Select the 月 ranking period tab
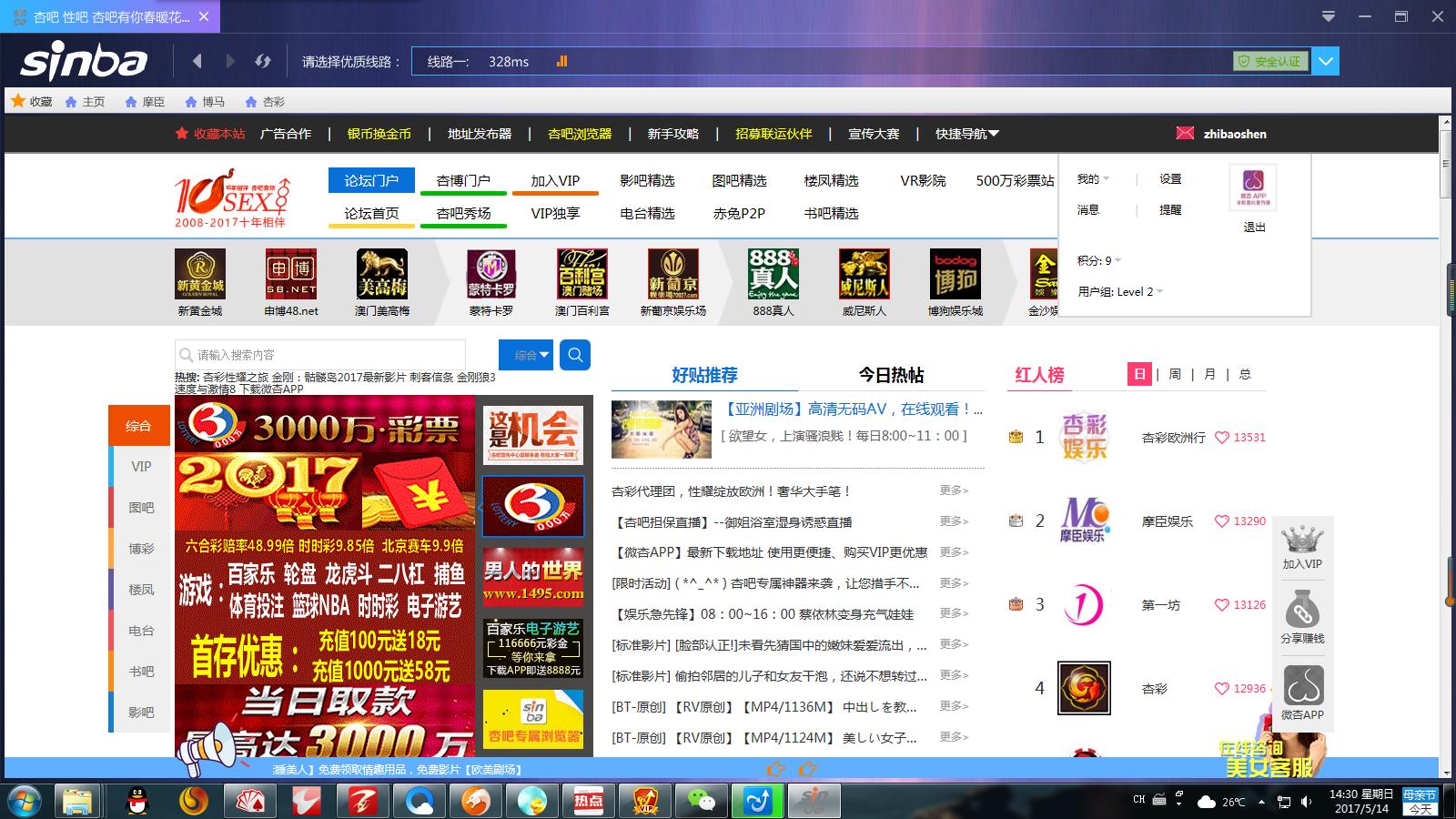Screen dimensions: 1456x819 point(1209,374)
